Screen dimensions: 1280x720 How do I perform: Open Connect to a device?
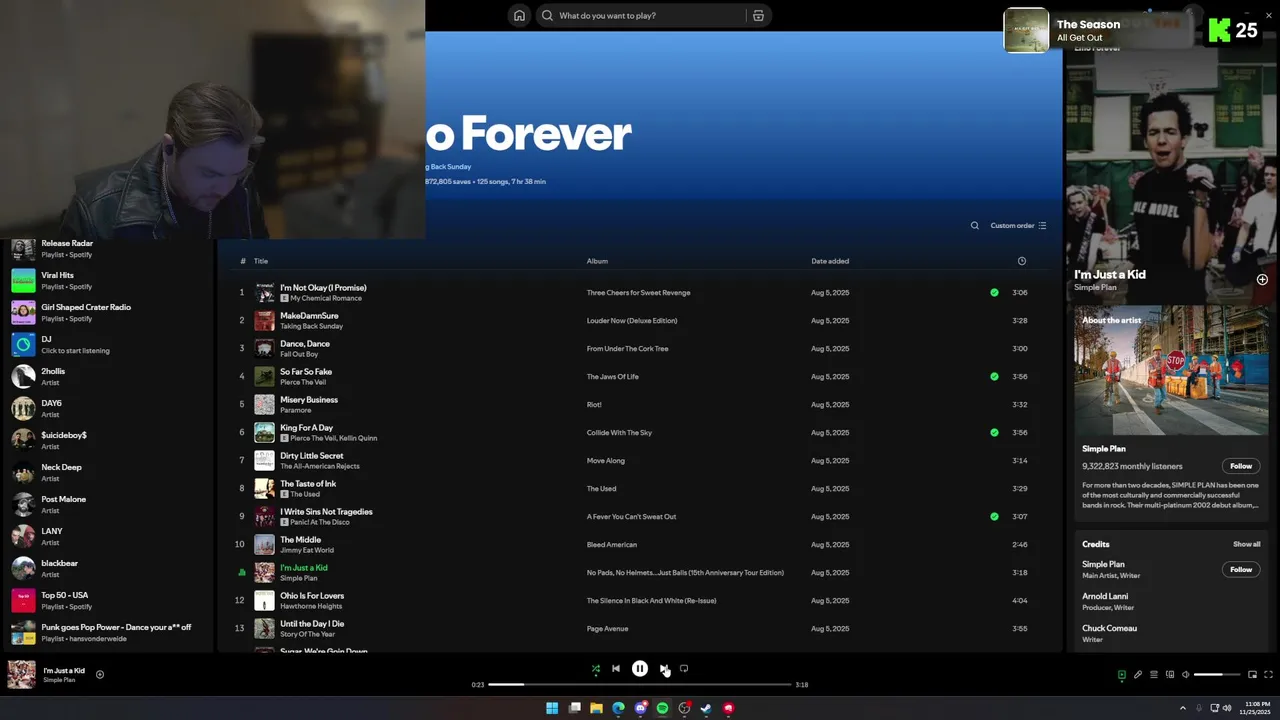coord(1169,675)
